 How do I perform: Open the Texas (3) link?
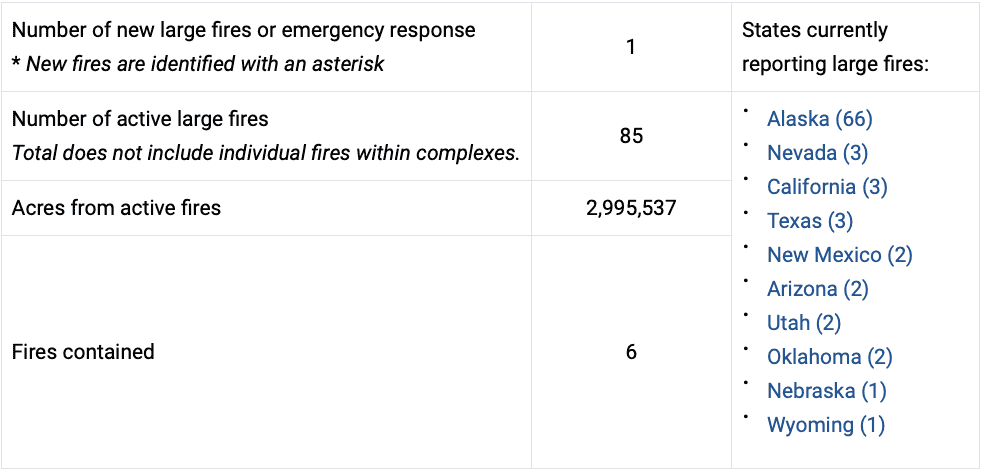pos(809,221)
